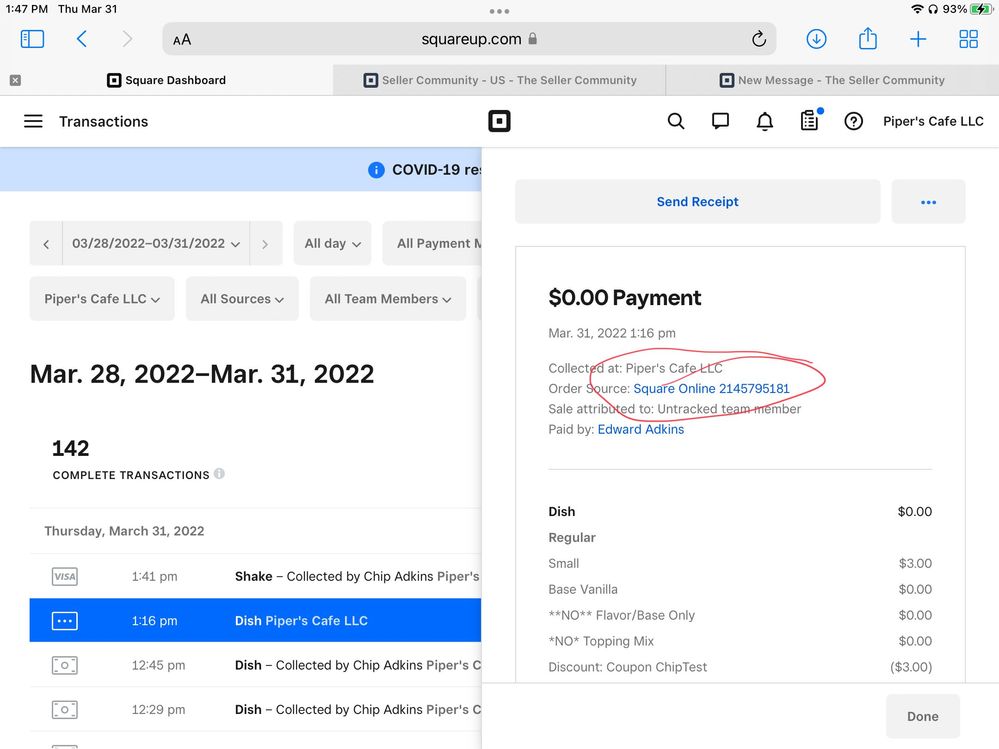Select the Square Dashboard tab
This screenshot has width=999, height=749.
click(166, 80)
